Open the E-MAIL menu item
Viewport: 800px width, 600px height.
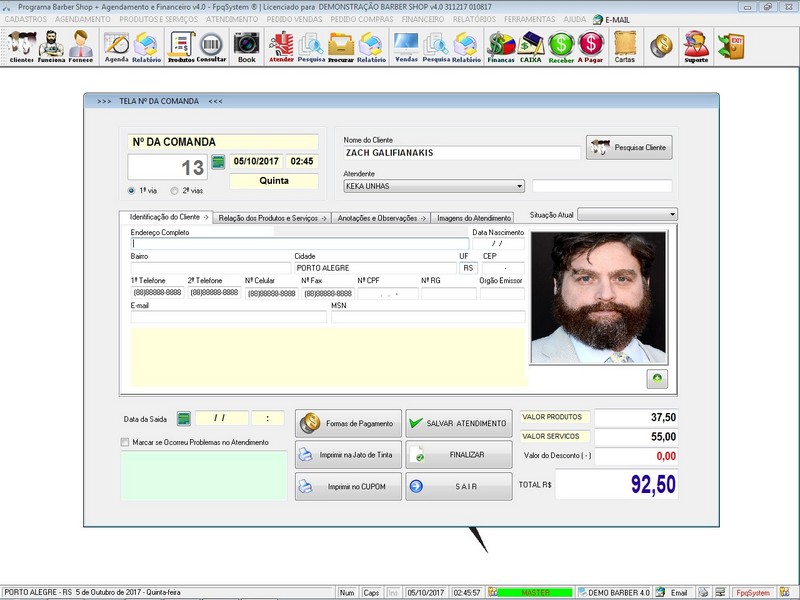coord(612,20)
